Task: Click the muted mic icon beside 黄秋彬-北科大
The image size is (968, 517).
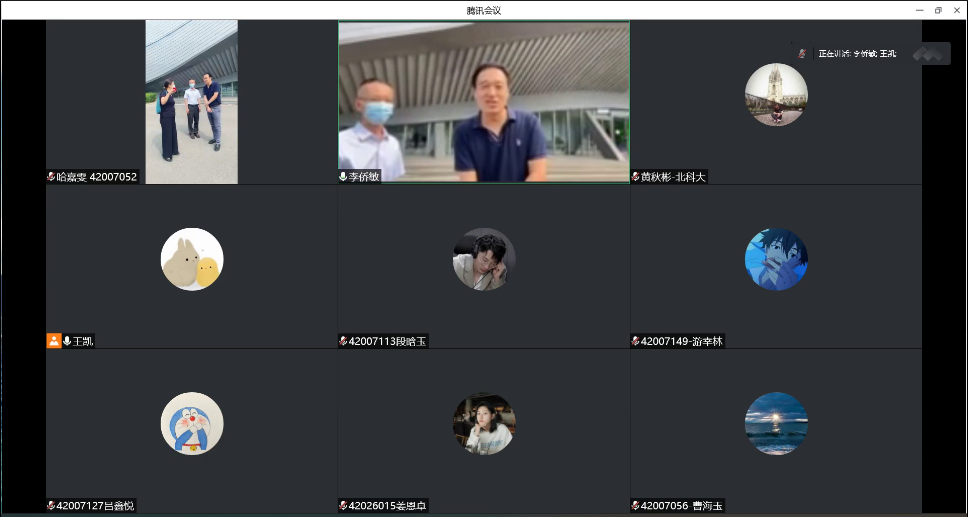Action: pos(635,177)
